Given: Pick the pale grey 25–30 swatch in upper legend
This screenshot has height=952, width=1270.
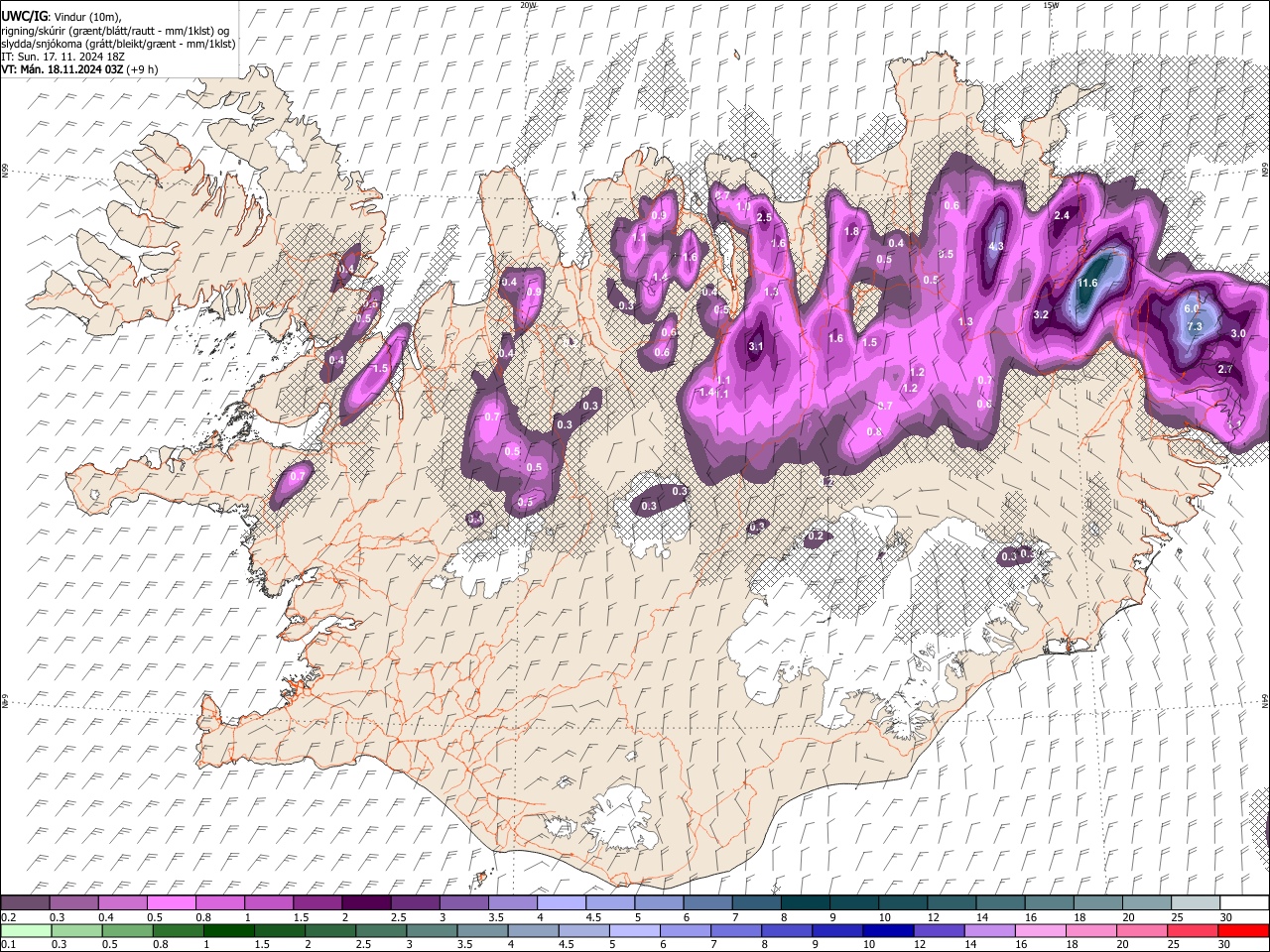Looking at the screenshot, I should (x=1196, y=902).
